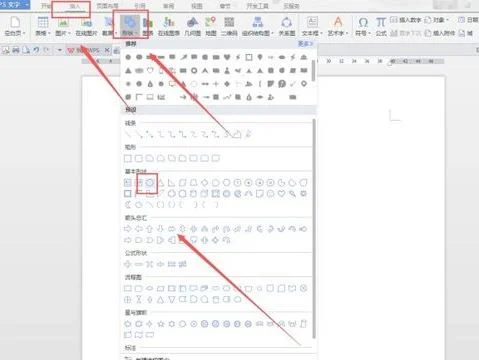The width and height of the screenshot is (479, 360).
Task: Go to the 审阅 tab
Action: point(168,6)
